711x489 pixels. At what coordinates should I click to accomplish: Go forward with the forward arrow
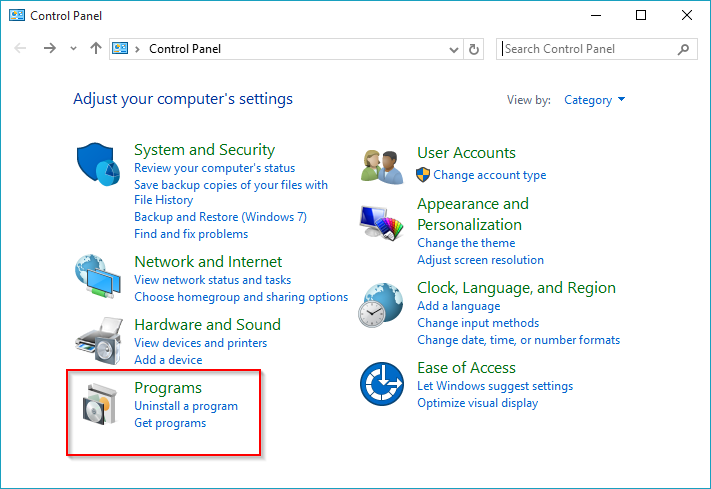(x=49, y=48)
